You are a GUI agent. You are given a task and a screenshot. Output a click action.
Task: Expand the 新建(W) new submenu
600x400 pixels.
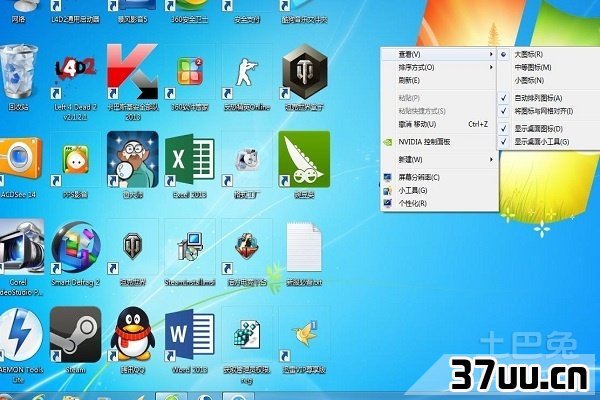coord(439,159)
